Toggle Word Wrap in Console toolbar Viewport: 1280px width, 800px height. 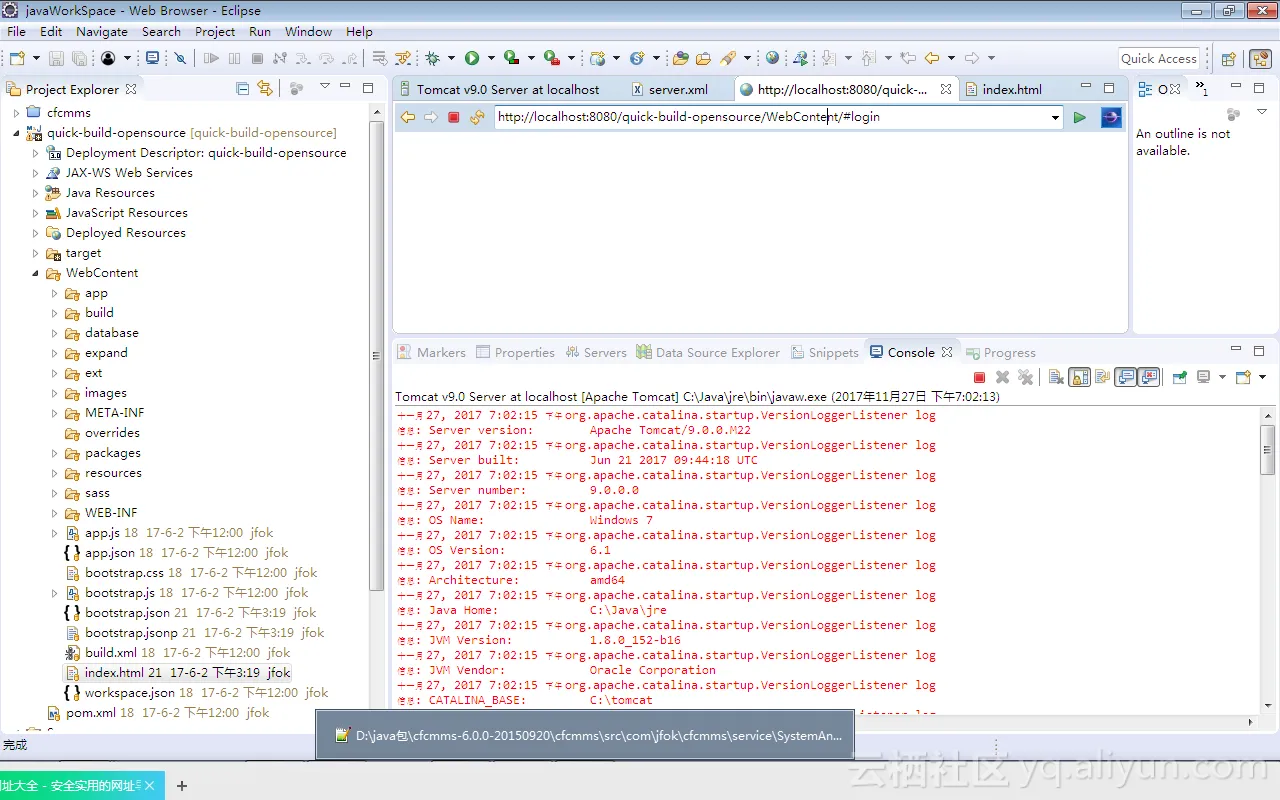pyautogui.click(x=1102, y=377)
